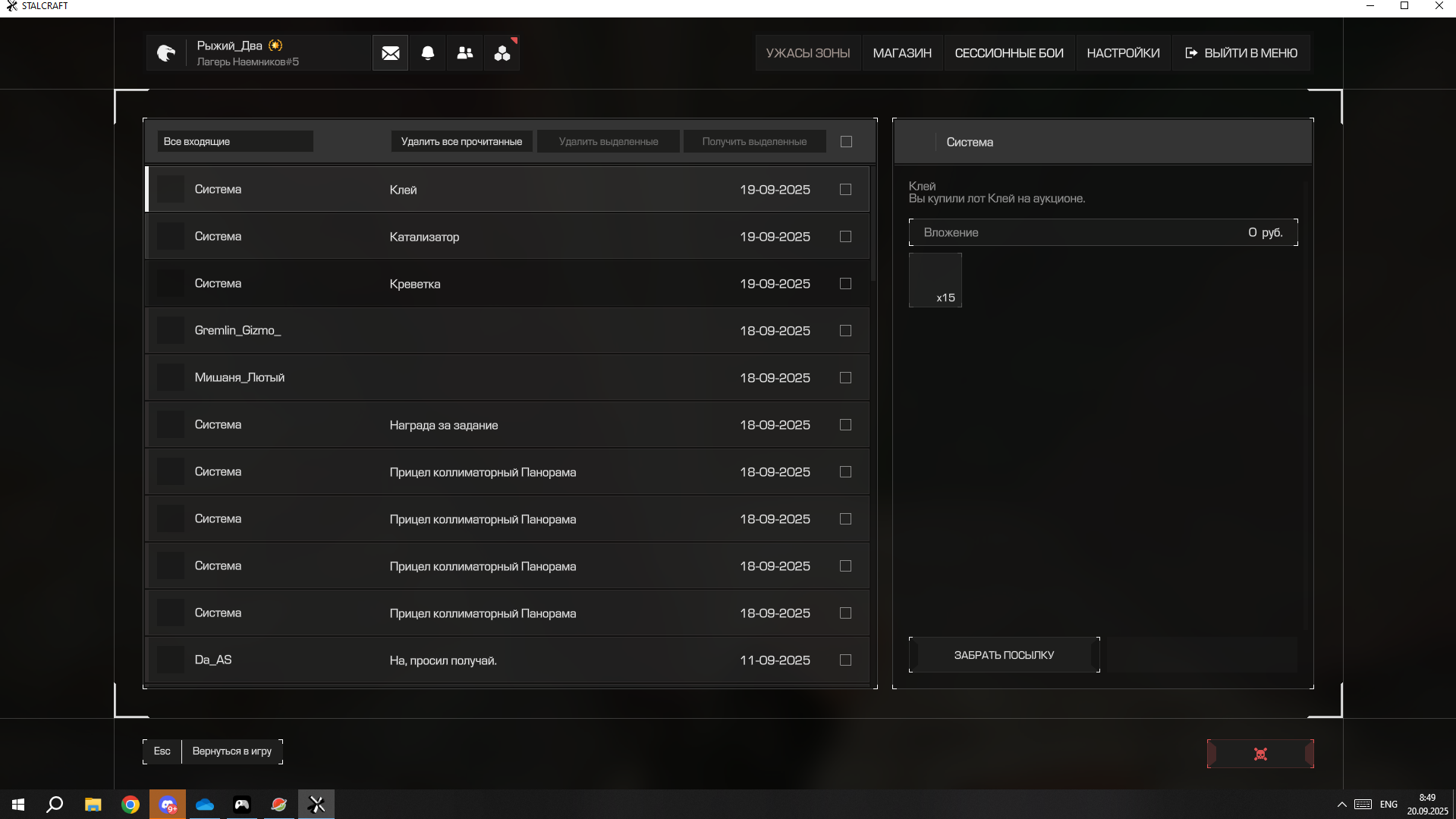Expand the Все входящие filter dropdown
1456x819 pixels.
click(x=235, y=142)
